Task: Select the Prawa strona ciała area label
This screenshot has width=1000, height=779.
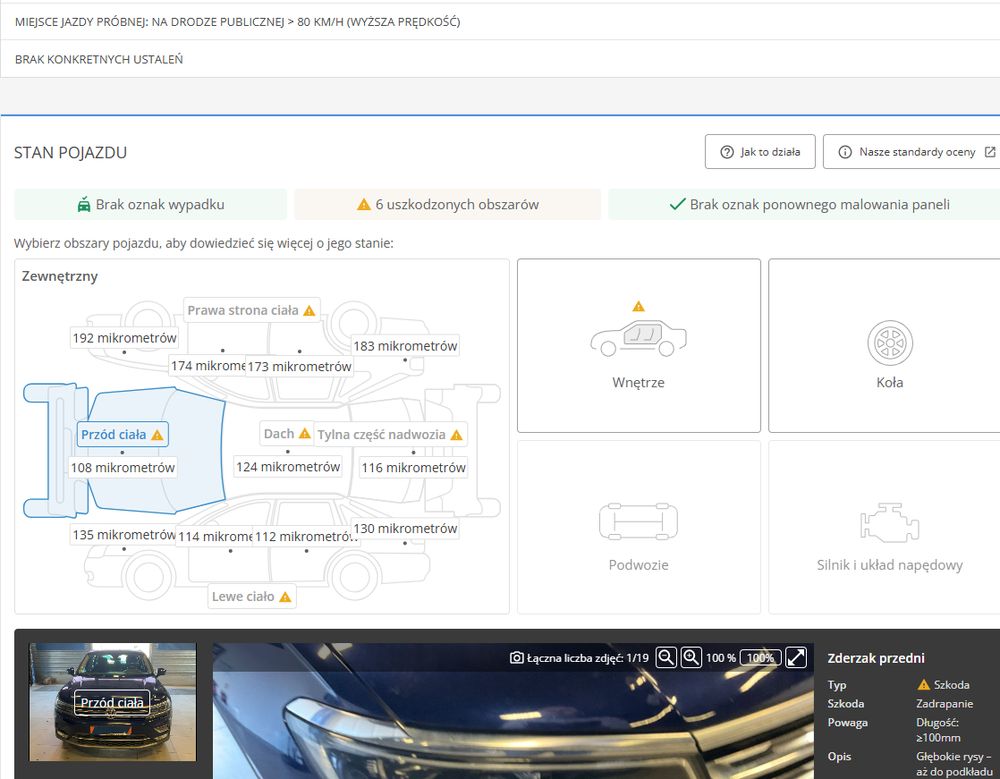Action: coord(251,310)
